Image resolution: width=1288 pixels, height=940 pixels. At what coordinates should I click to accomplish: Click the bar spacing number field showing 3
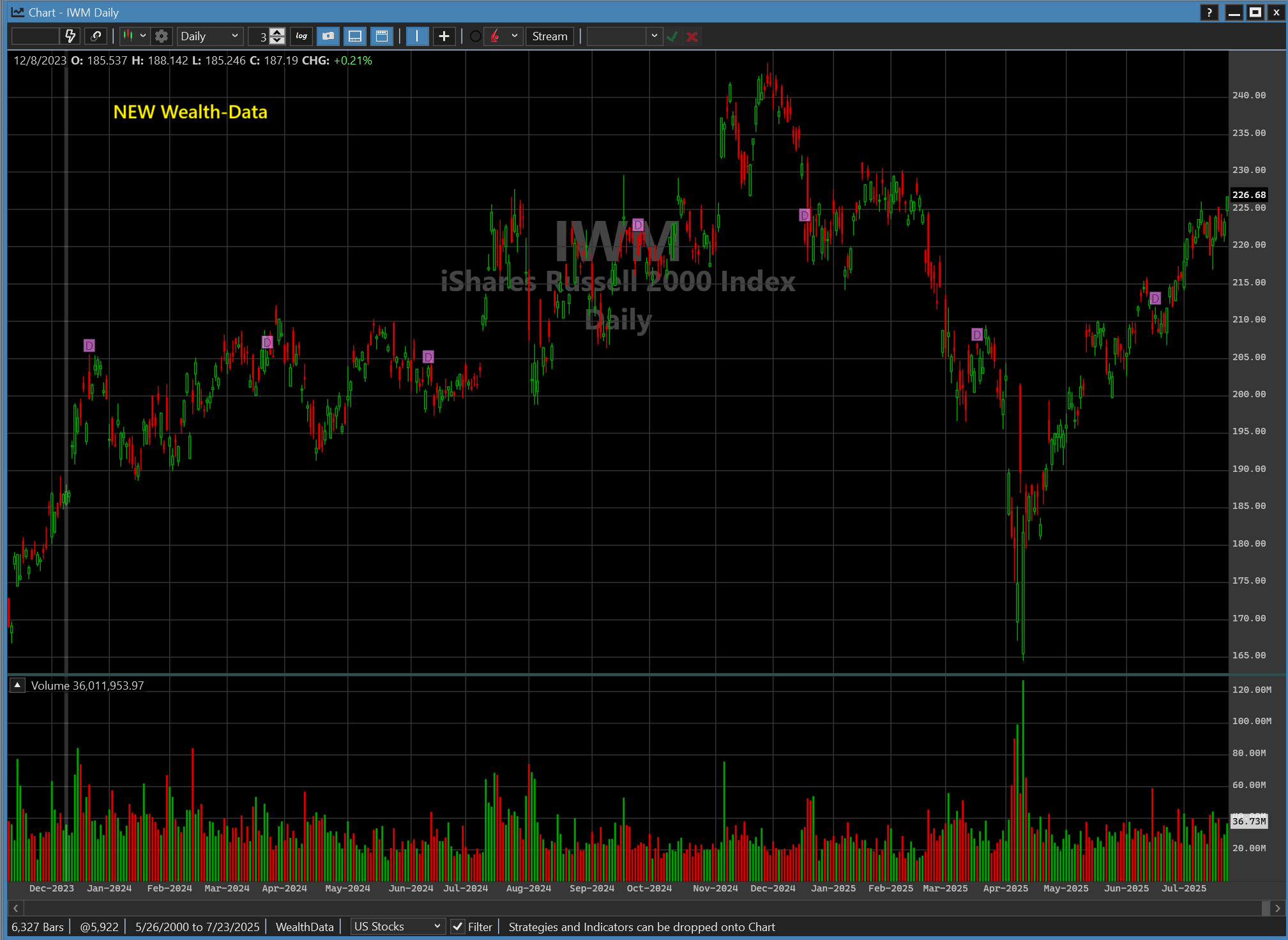(259, 36)
